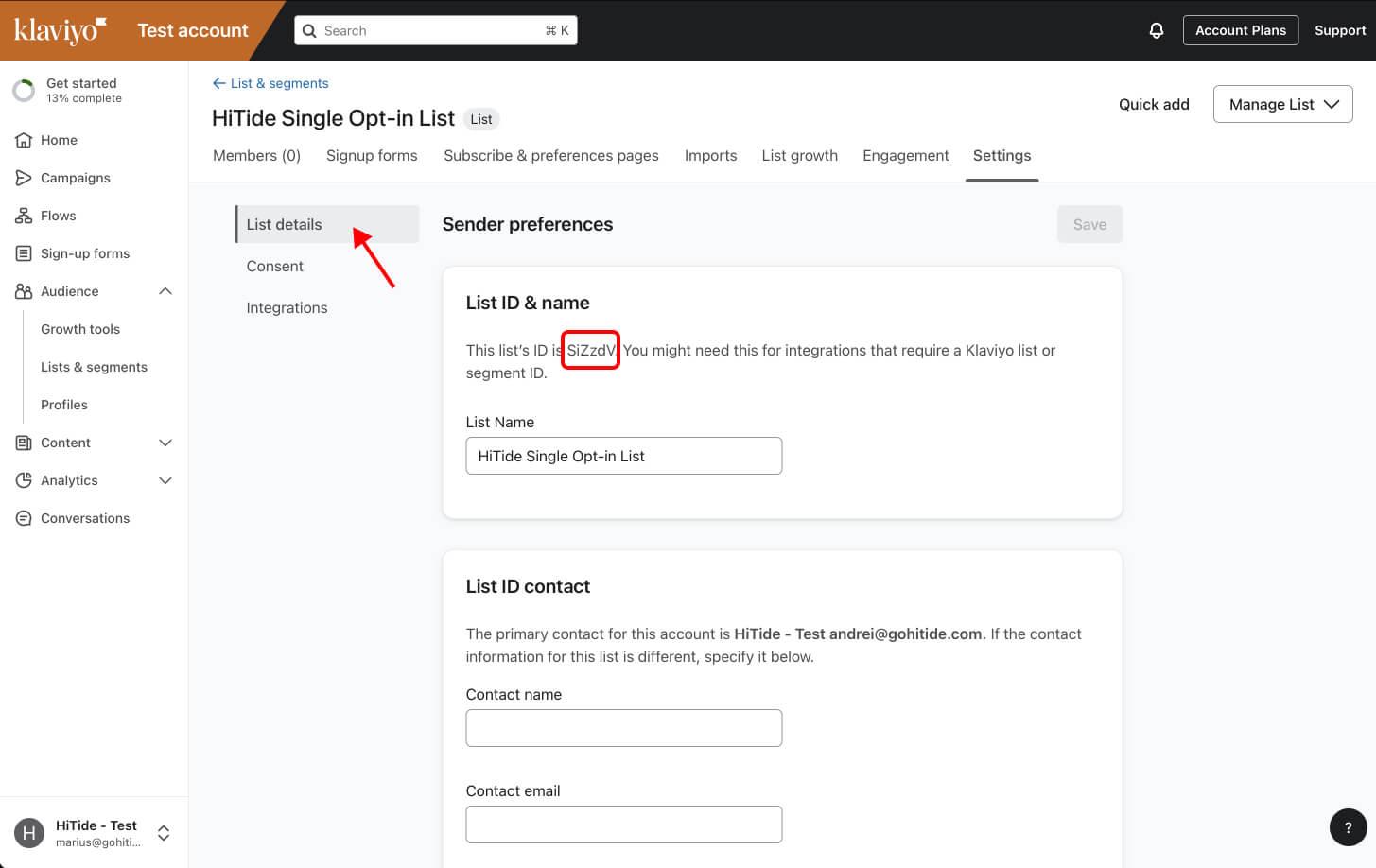Open Conversations in sidebar
The width and height of the screenshot is (1376, 868).
tap(85, 518)
